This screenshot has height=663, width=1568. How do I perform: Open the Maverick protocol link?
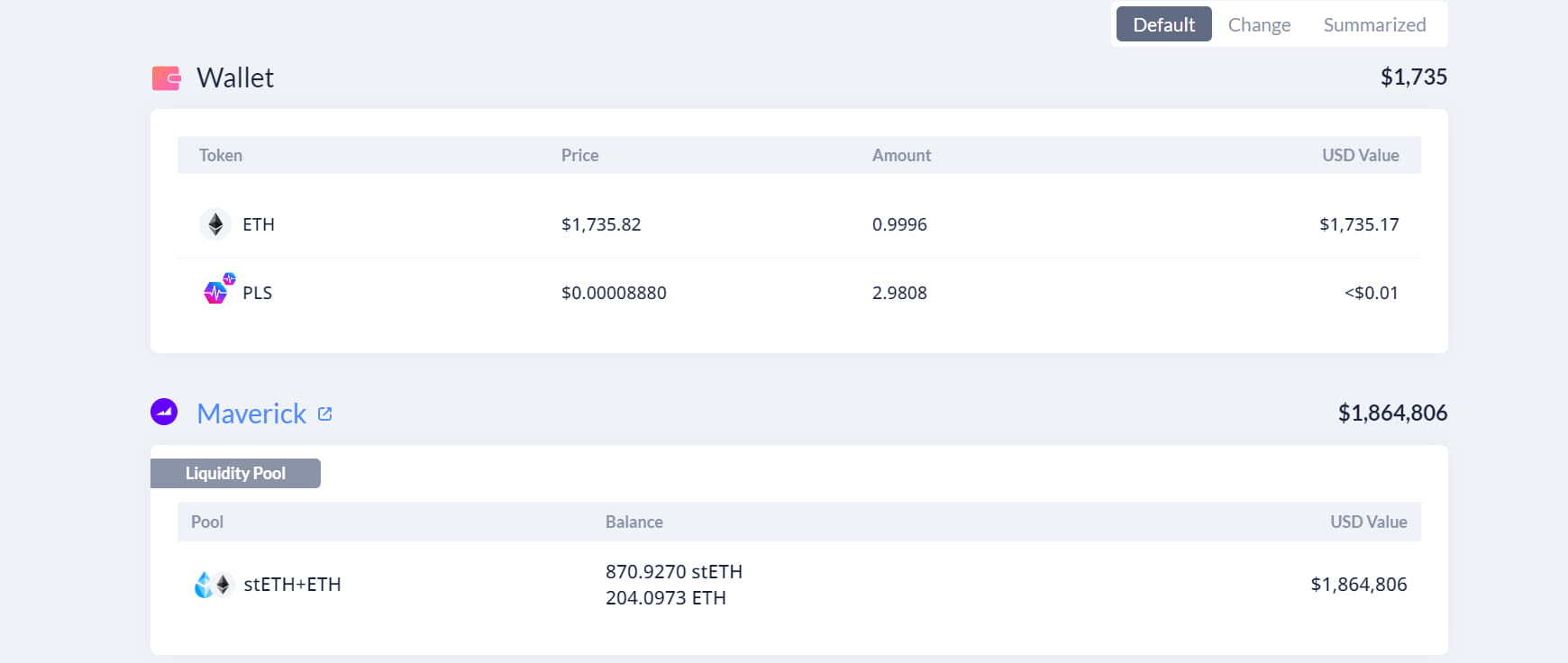pos(251,413)
